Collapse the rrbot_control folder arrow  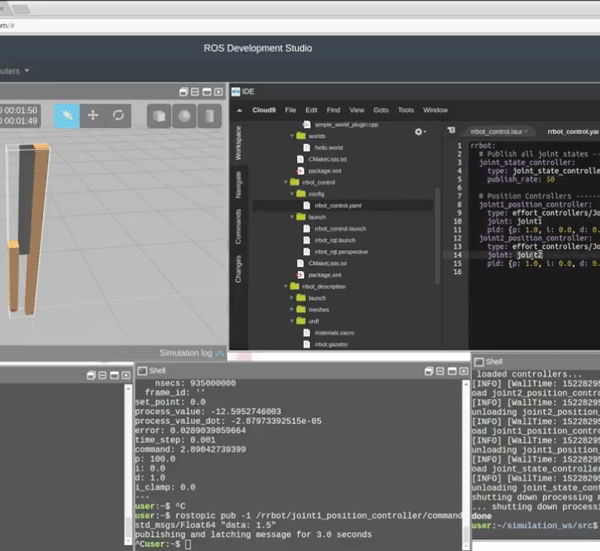[285, 182]
